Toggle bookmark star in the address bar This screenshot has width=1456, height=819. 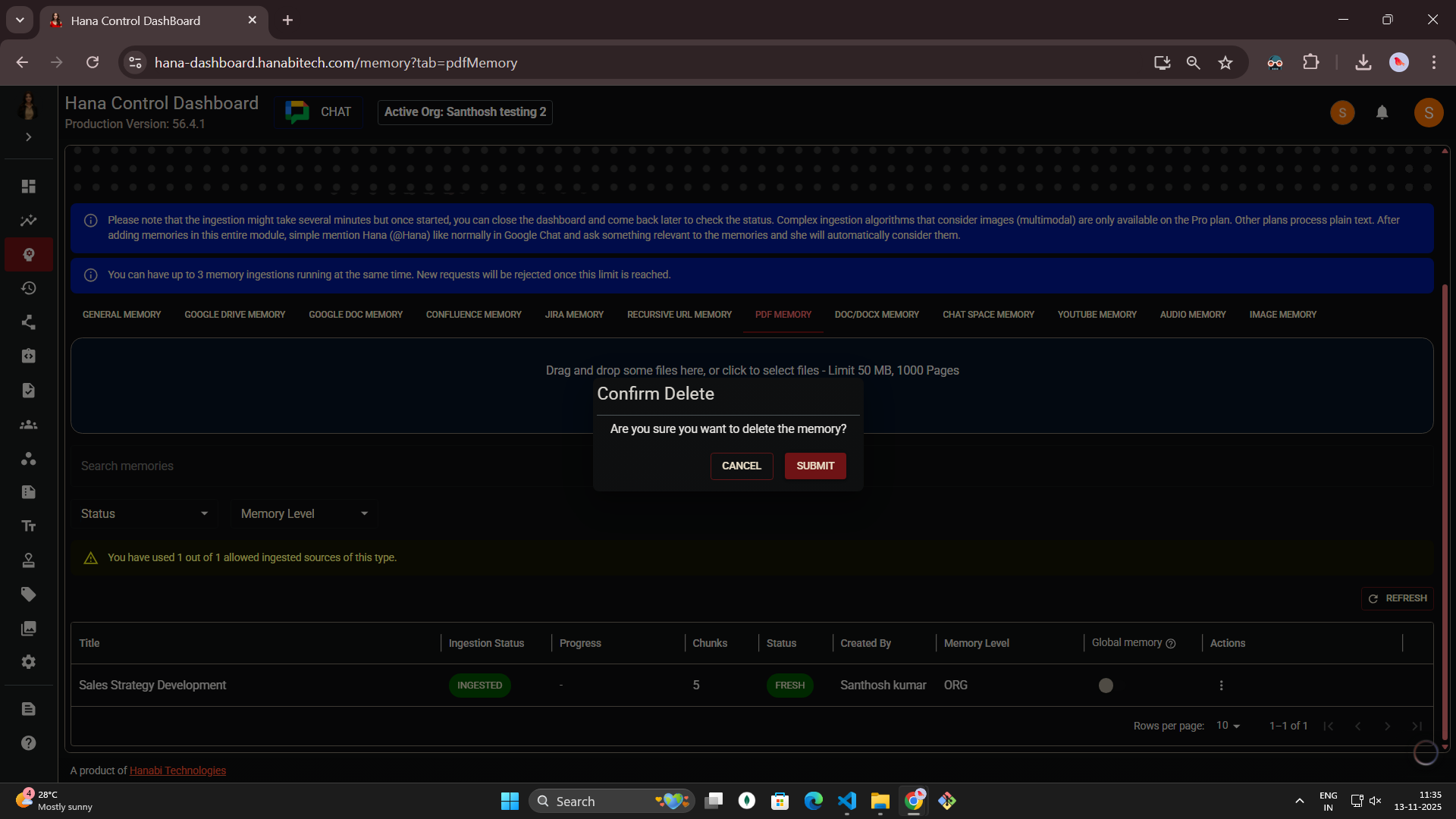click(1225, 62)
